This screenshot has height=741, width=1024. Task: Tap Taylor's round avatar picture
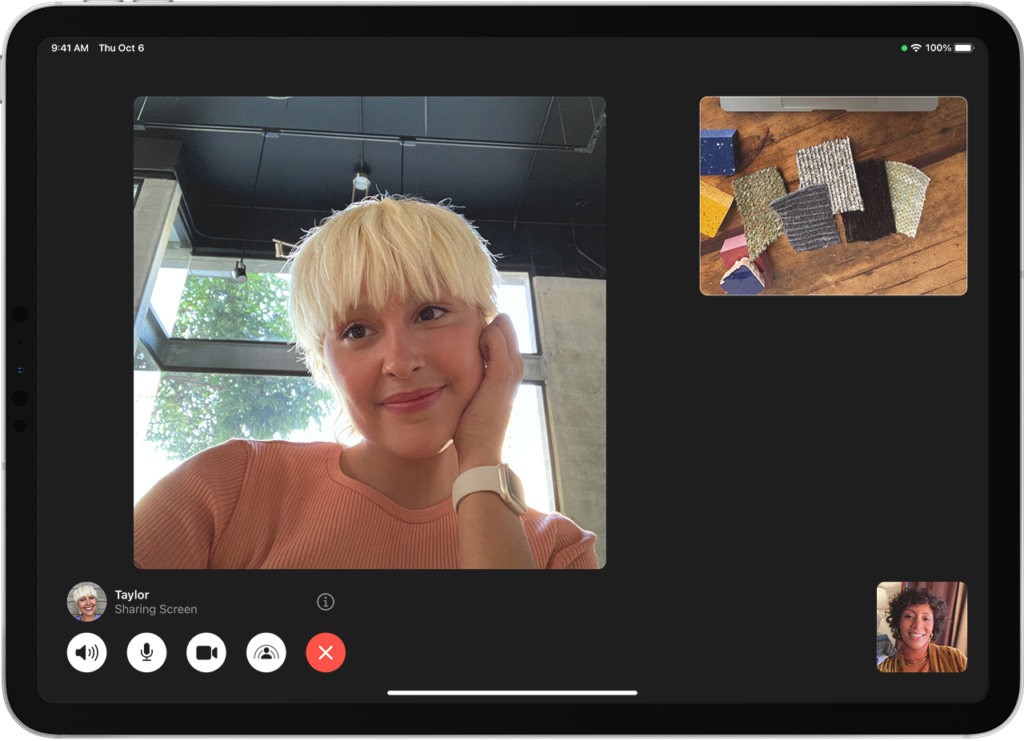click(x=87, y=602)
